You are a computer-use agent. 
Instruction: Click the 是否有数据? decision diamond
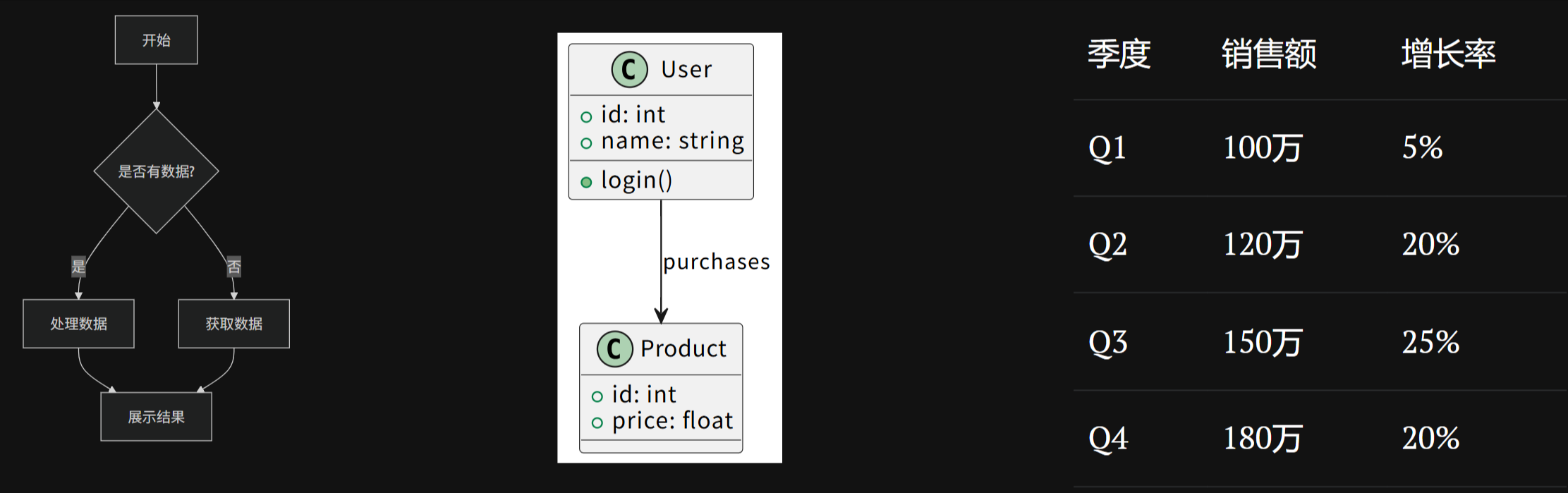157,171
